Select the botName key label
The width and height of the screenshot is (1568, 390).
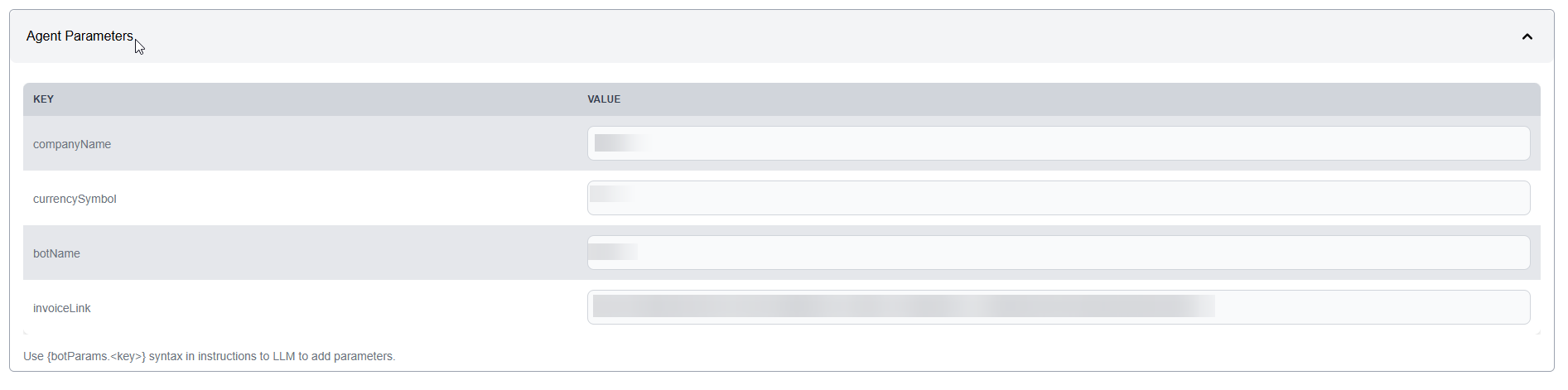click(x=56, y=253)
